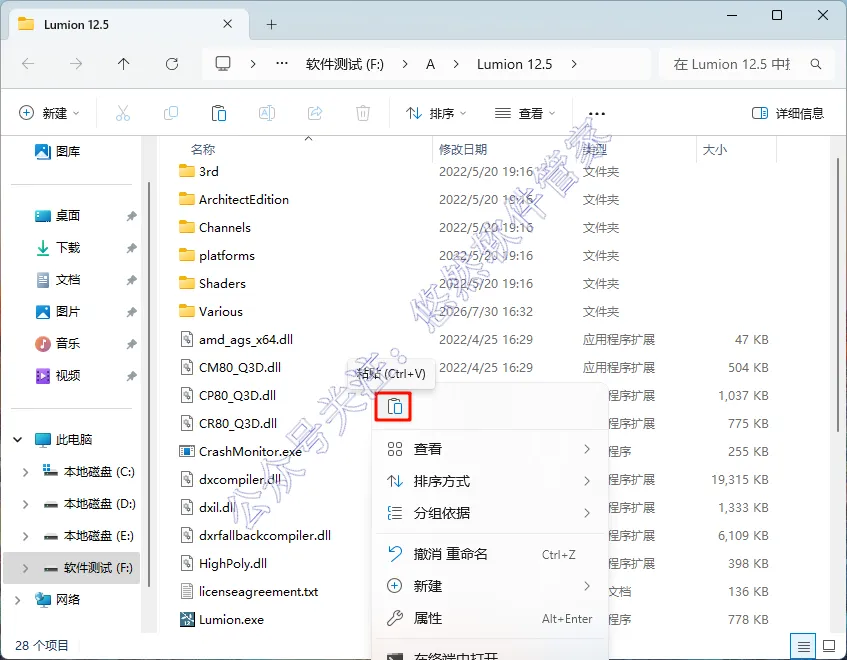Select the platforms folder
Screen dimensions: 847x660
(217, 255)
